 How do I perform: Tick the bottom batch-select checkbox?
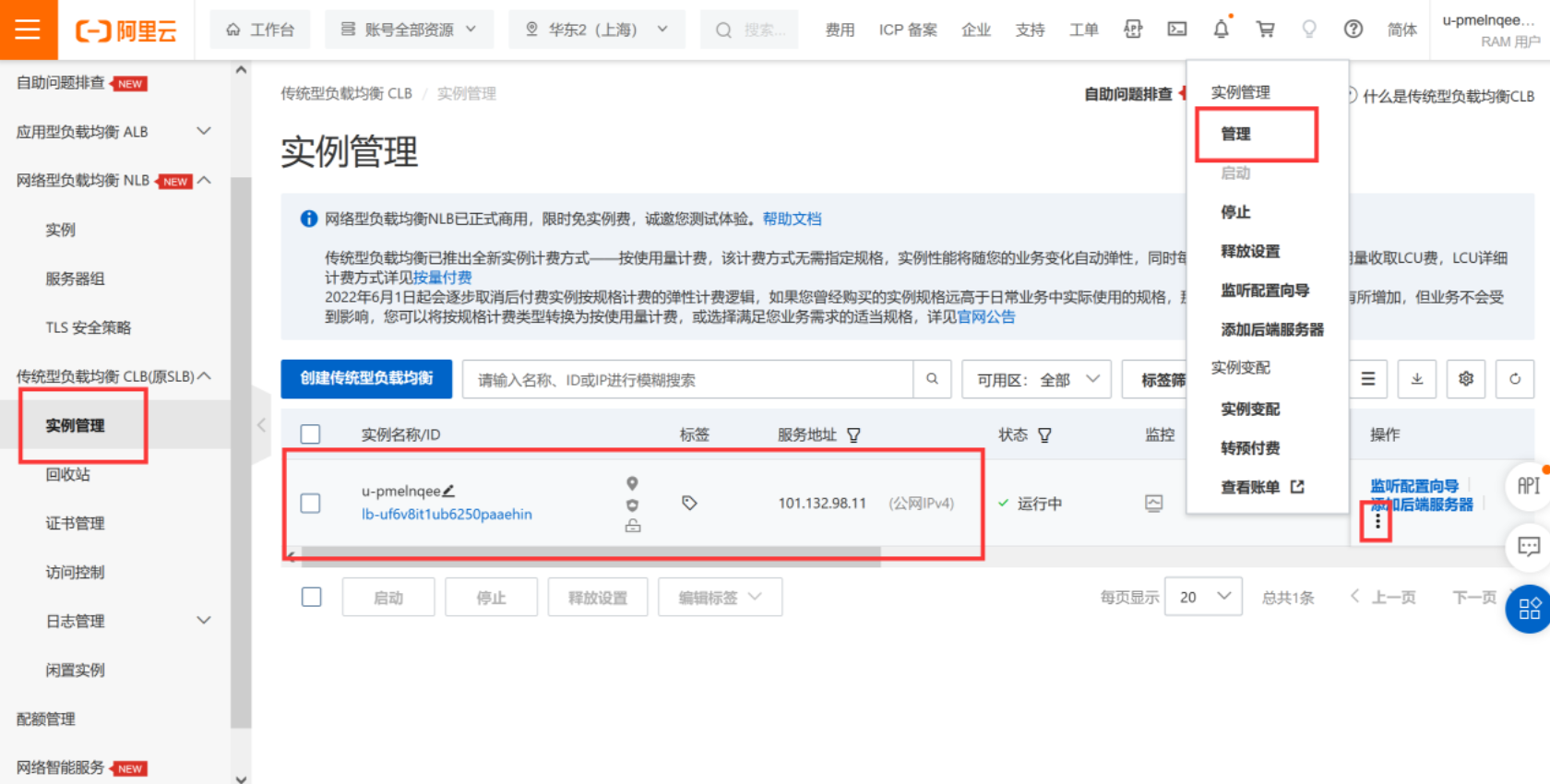point(312,597)
